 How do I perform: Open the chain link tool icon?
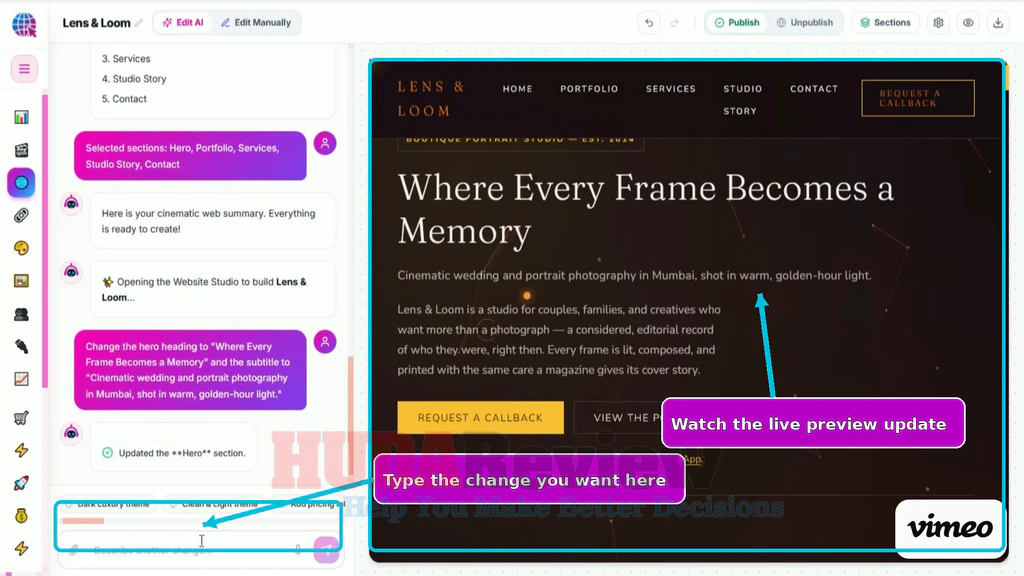point(22,216)
